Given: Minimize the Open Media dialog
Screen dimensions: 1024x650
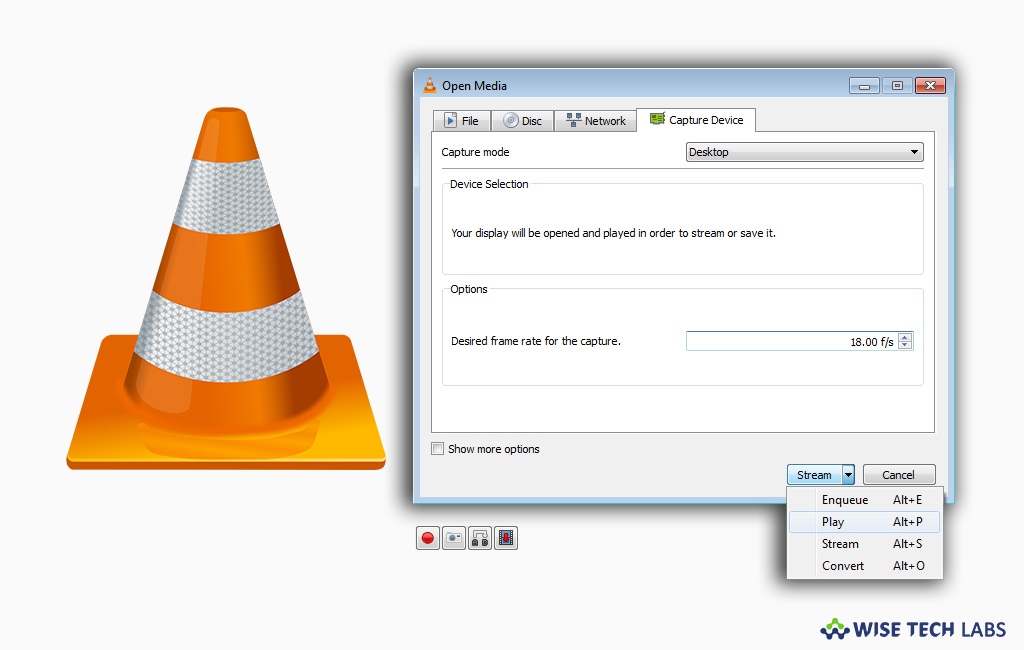Looking at the screenshot, I should [x=864, y=86].
